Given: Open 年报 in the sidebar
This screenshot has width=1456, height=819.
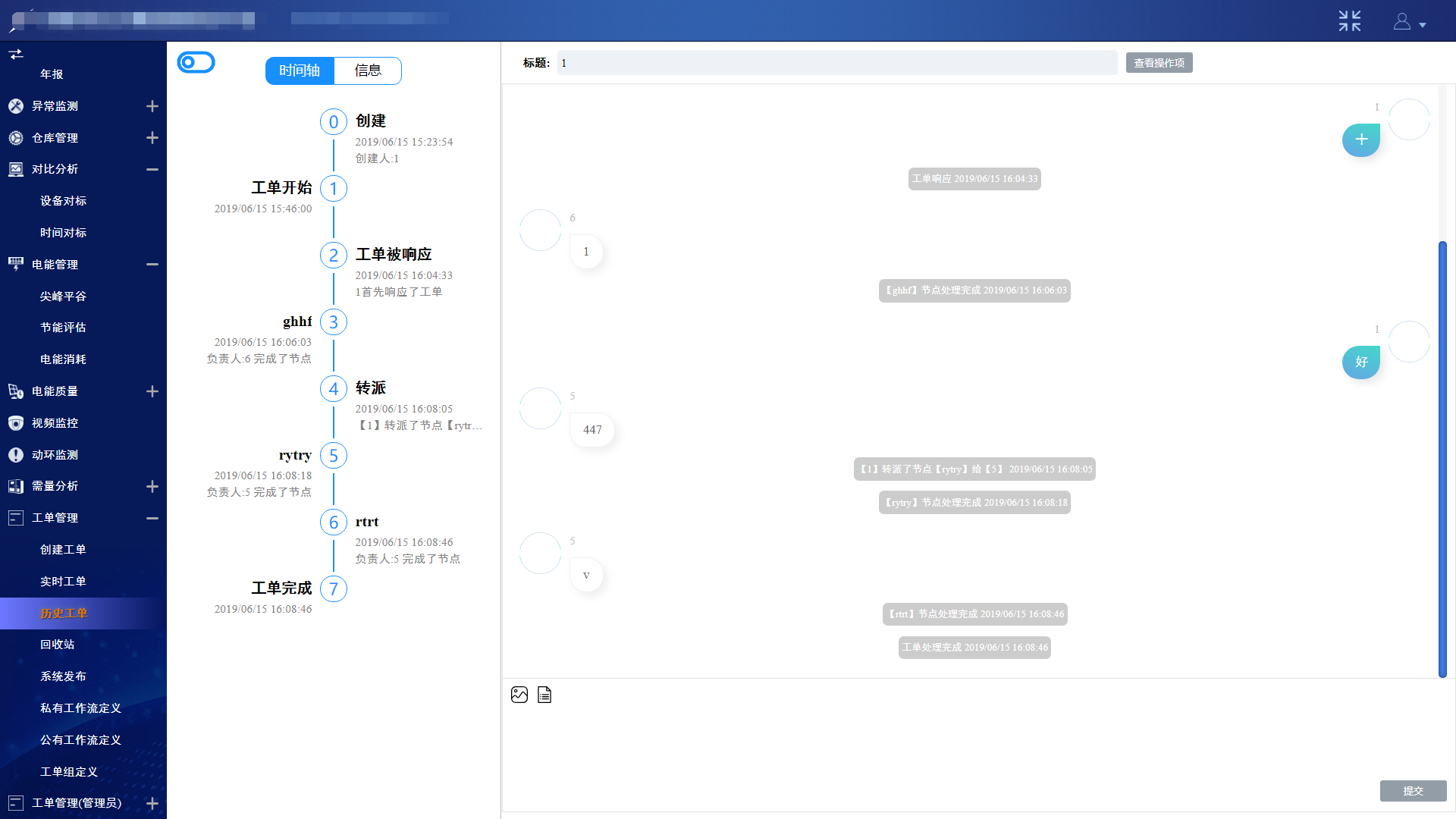Looking at the screenshot, I should (x=52, y=74).
